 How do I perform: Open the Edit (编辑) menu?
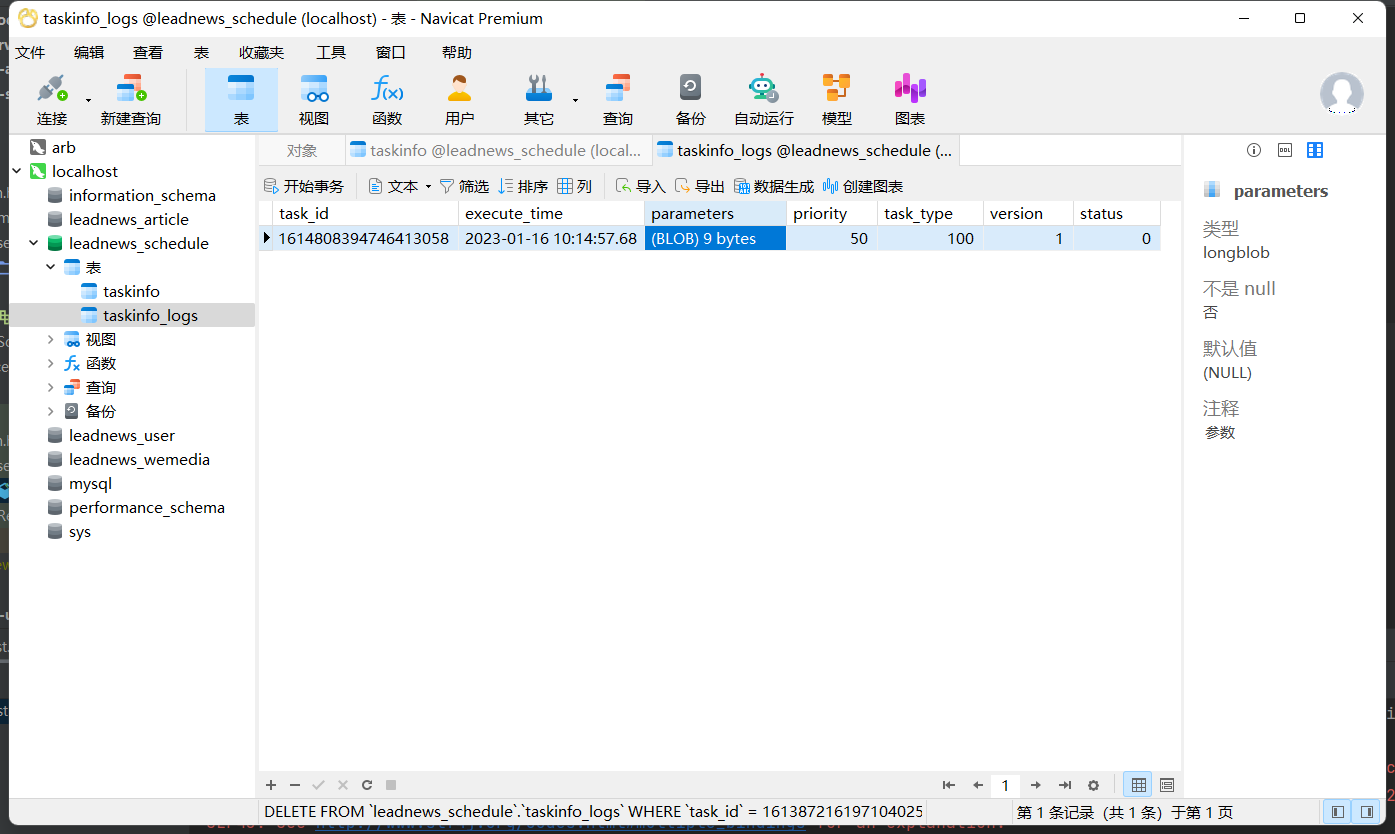click(x=89, y=52)
